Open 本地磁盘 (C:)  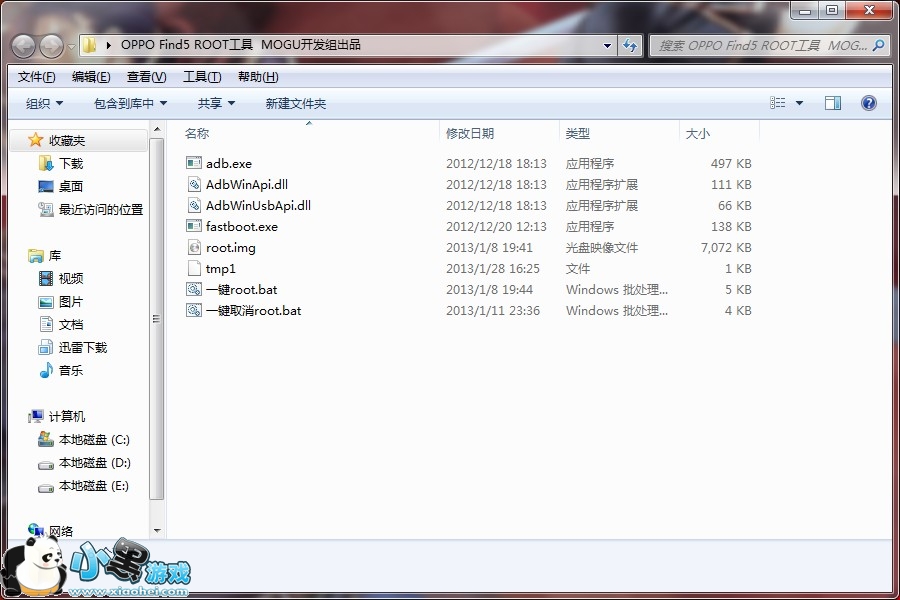[94, 440]
